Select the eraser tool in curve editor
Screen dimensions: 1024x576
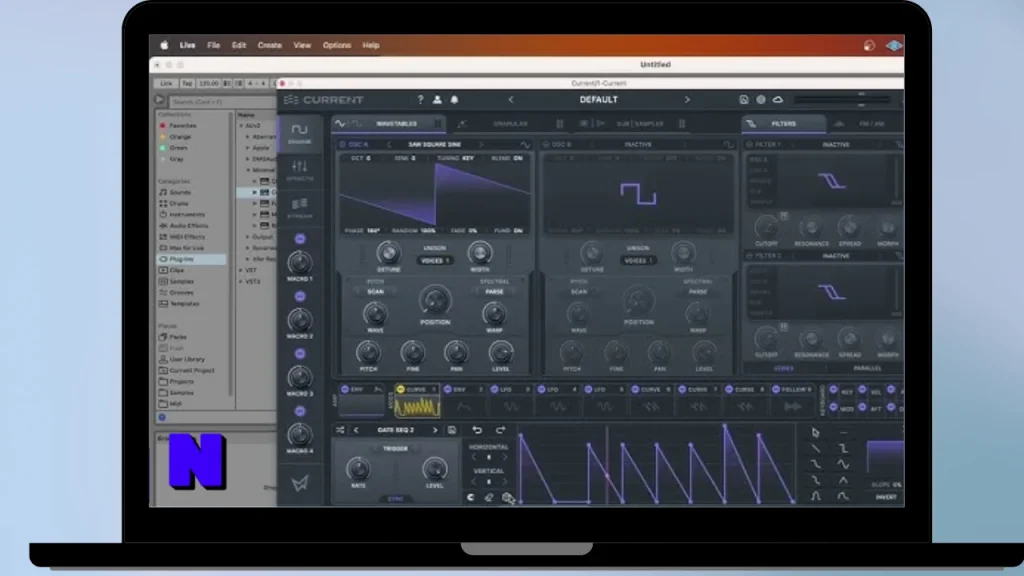coord(488,498)
